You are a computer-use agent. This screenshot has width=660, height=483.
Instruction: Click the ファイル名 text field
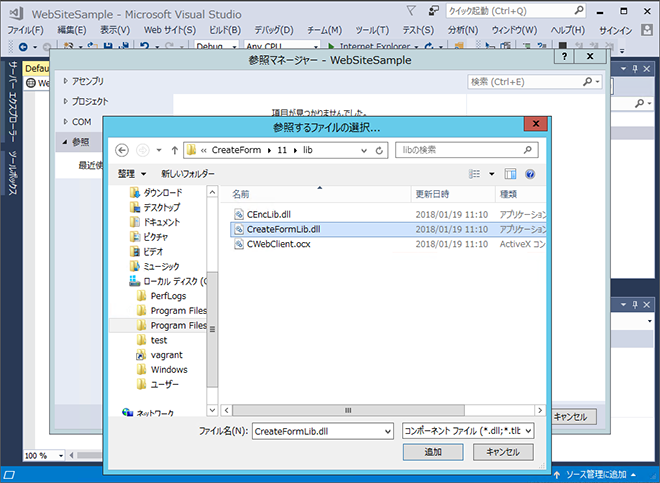tap(318, 431)
